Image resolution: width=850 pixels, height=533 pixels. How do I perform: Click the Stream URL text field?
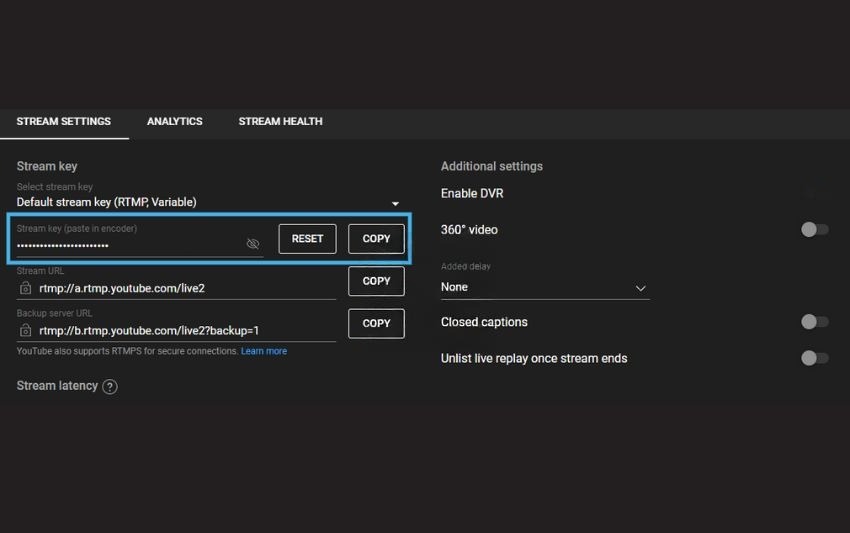coord(180,288)
